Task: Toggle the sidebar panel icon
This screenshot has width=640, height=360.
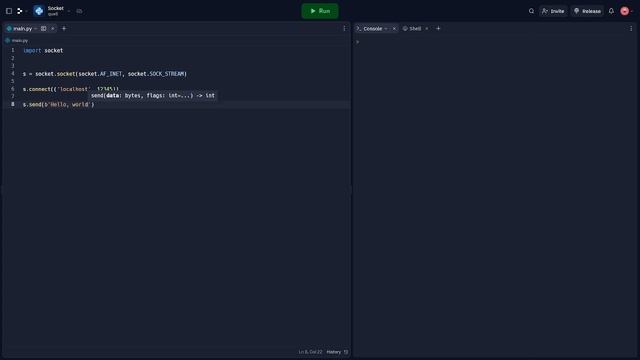Action: coord(9,11)
